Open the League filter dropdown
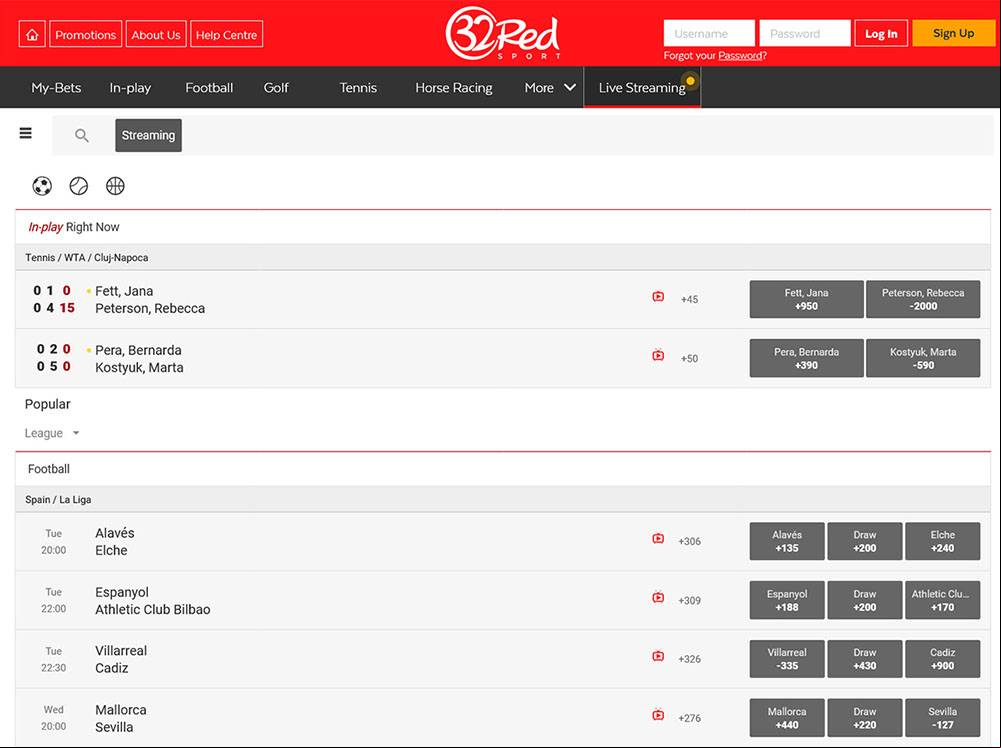 (x=52, y=433)
